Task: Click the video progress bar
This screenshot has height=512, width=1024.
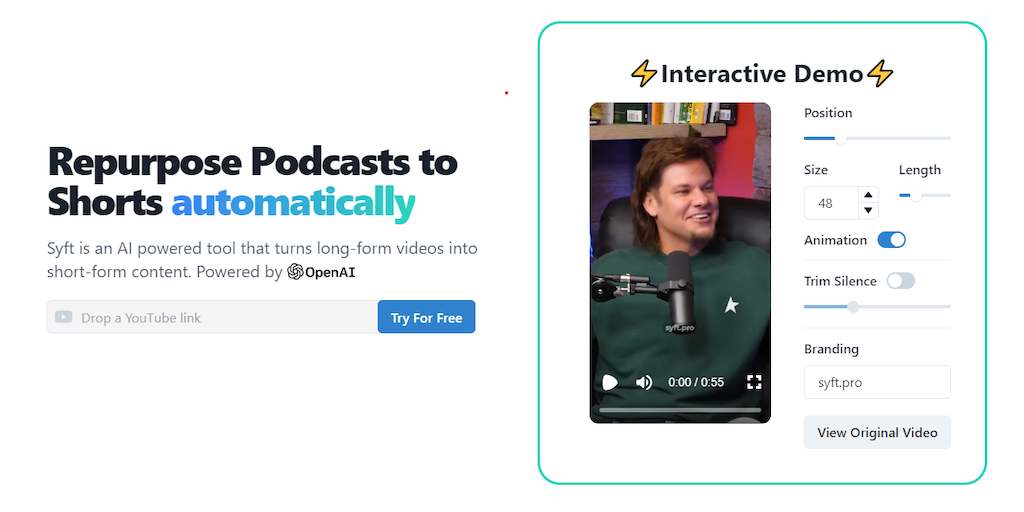Action: (x=680, y=410)
